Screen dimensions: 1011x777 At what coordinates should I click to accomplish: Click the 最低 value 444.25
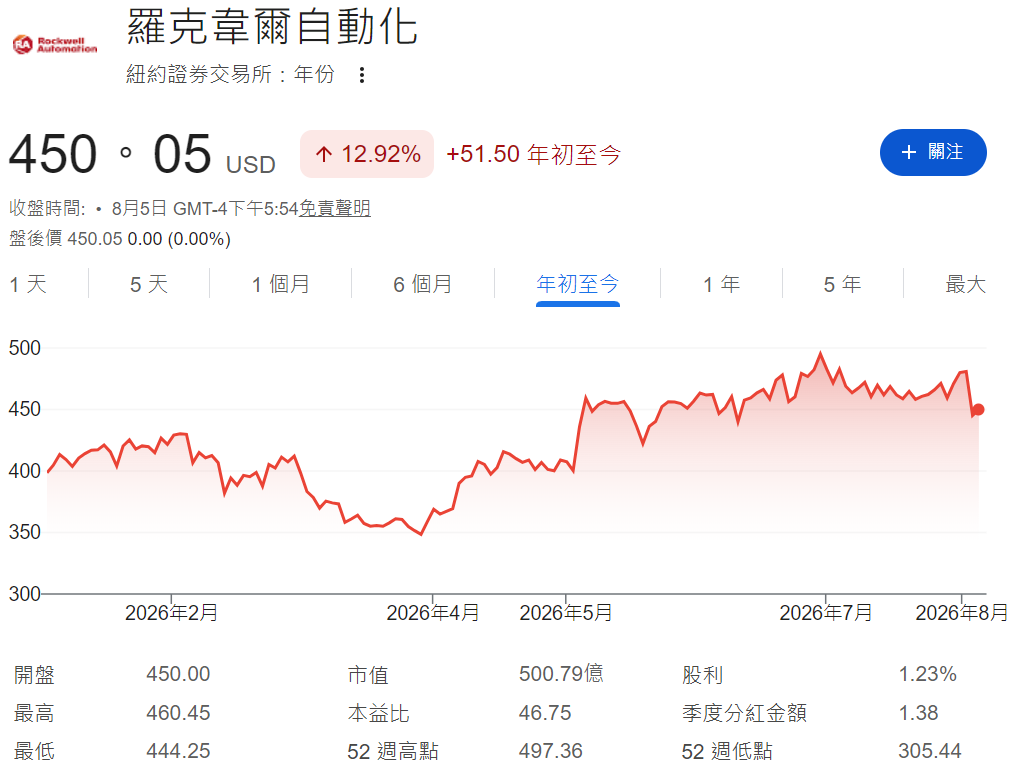[178, 751]
